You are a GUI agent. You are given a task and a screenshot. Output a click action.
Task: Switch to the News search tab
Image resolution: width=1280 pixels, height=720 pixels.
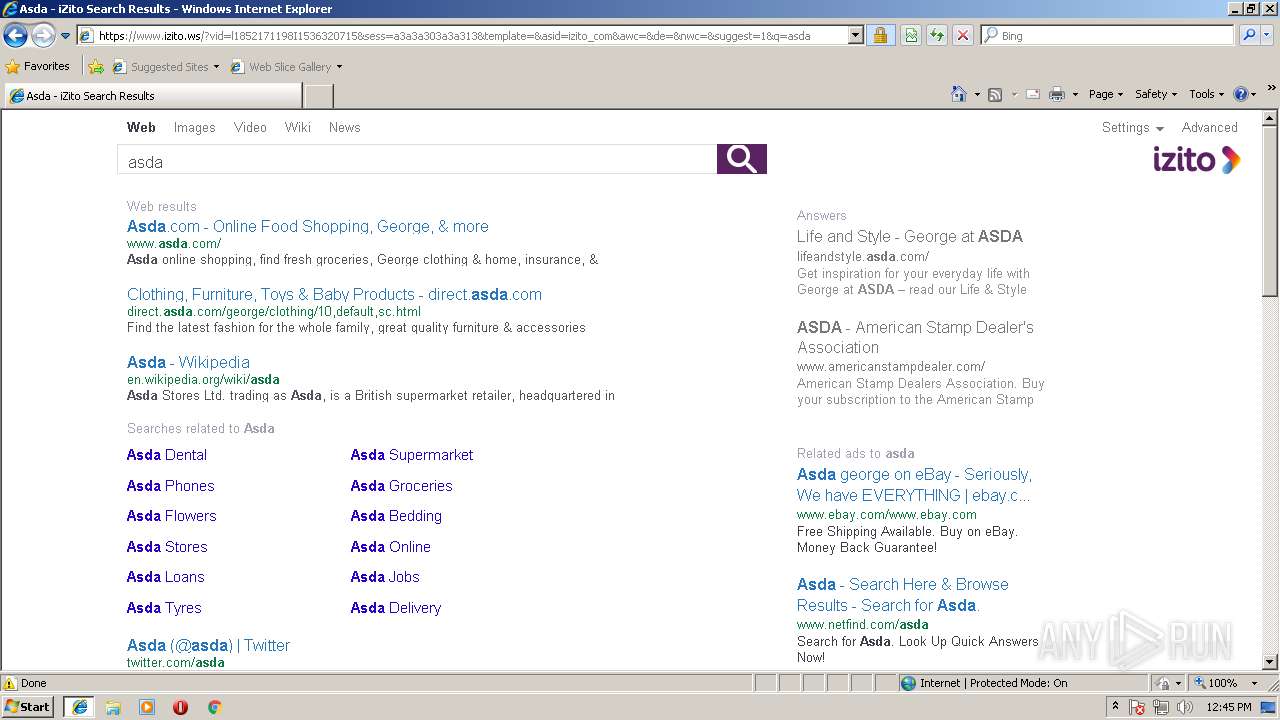345,128
